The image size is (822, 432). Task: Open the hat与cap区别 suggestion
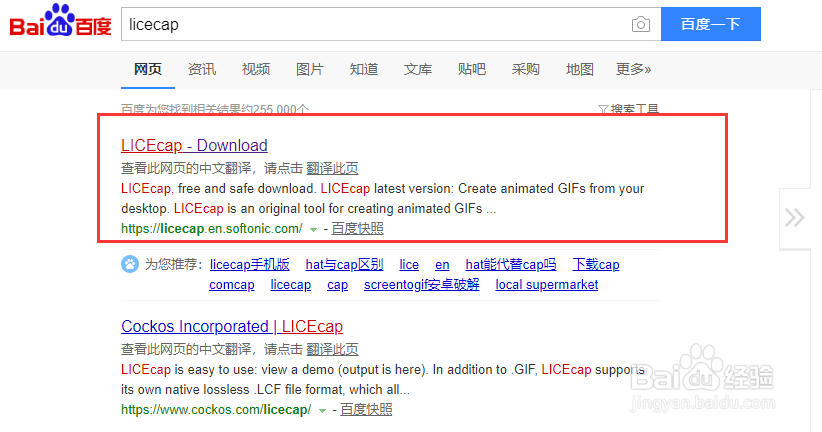344,264
